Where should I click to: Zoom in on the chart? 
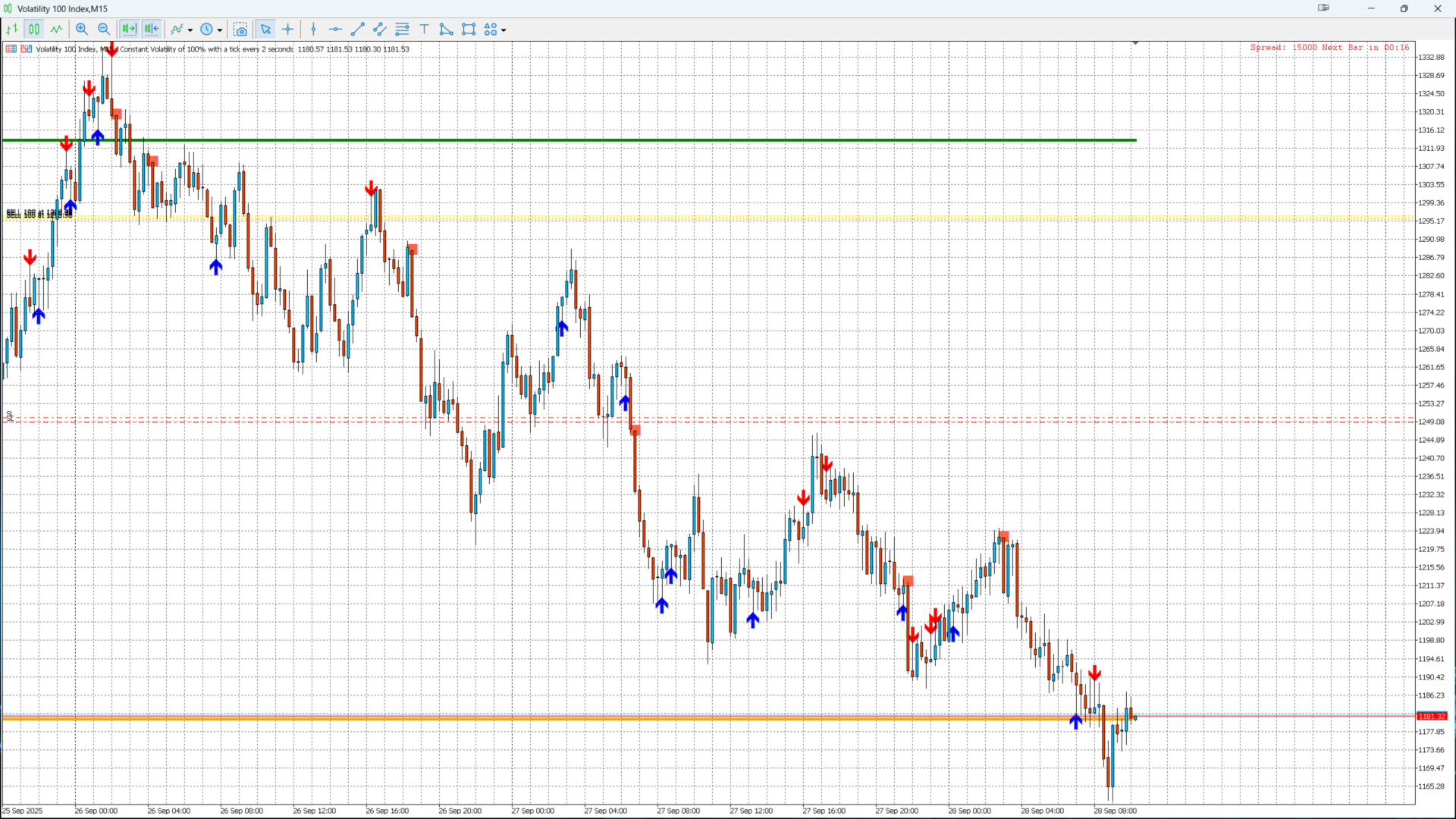(x=82, y=30)
